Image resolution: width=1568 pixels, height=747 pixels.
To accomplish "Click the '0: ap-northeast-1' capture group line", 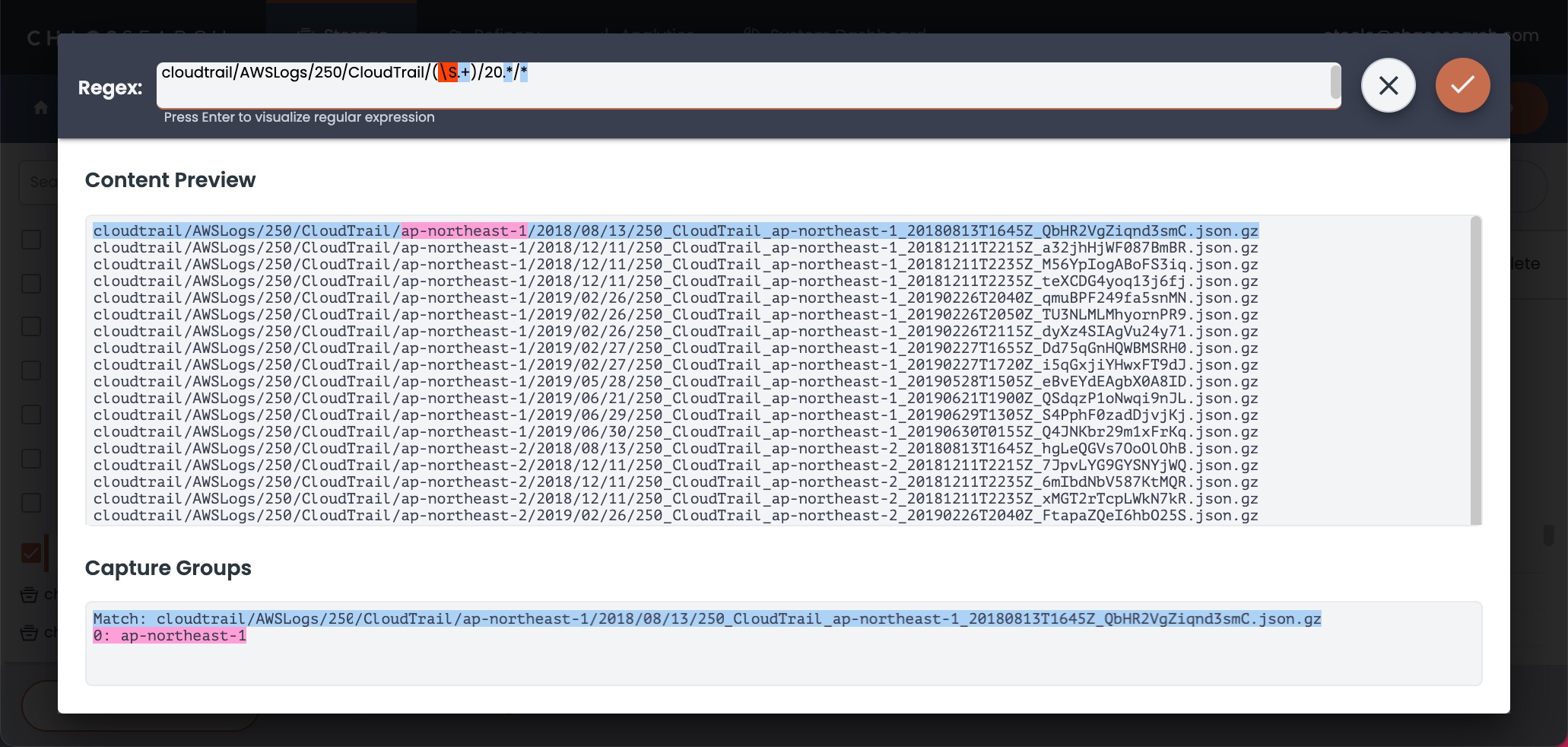I will click(170, 635).
